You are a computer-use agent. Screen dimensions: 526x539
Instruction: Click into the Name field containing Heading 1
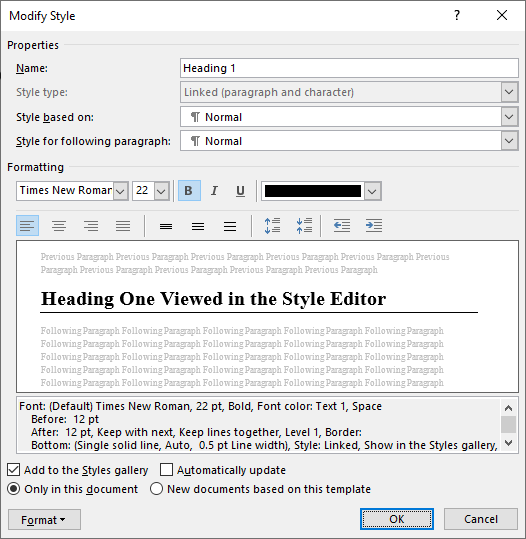click(x=349, y=68)
